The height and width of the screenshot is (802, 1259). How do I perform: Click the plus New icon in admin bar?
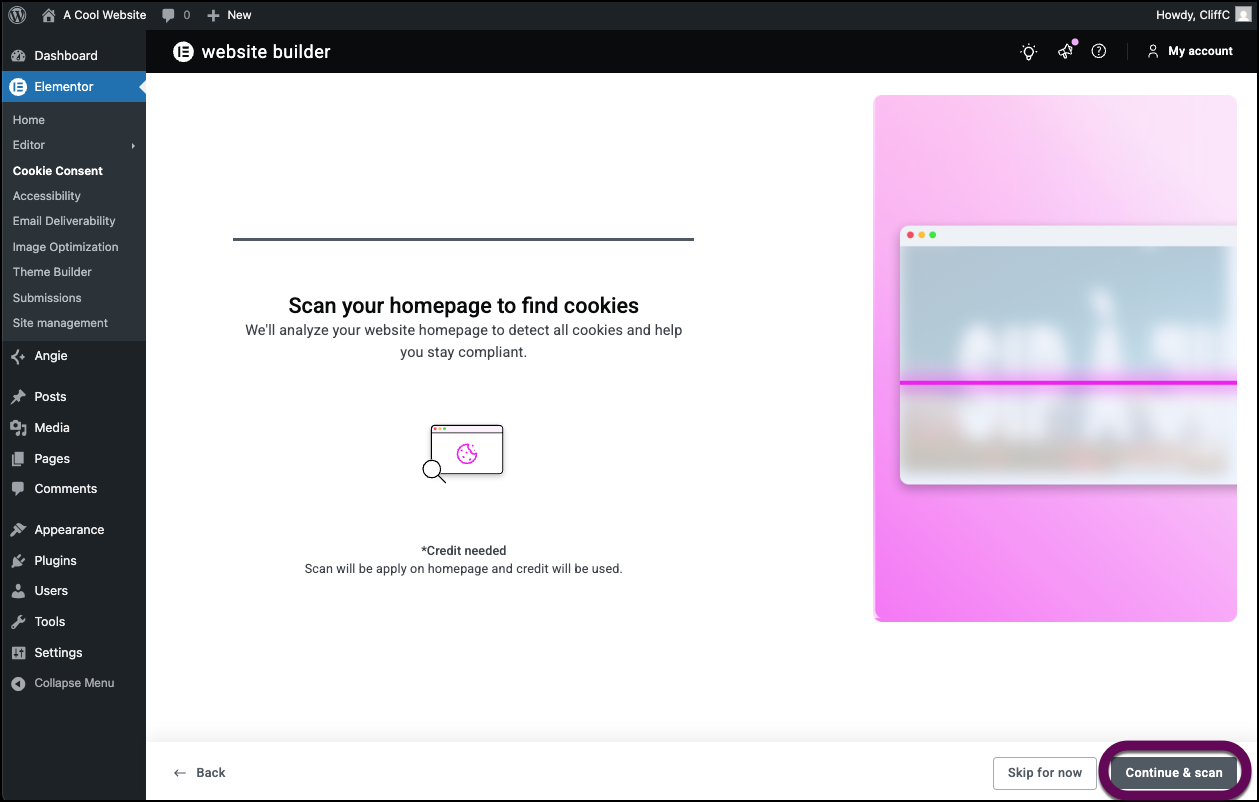point(213,15)
